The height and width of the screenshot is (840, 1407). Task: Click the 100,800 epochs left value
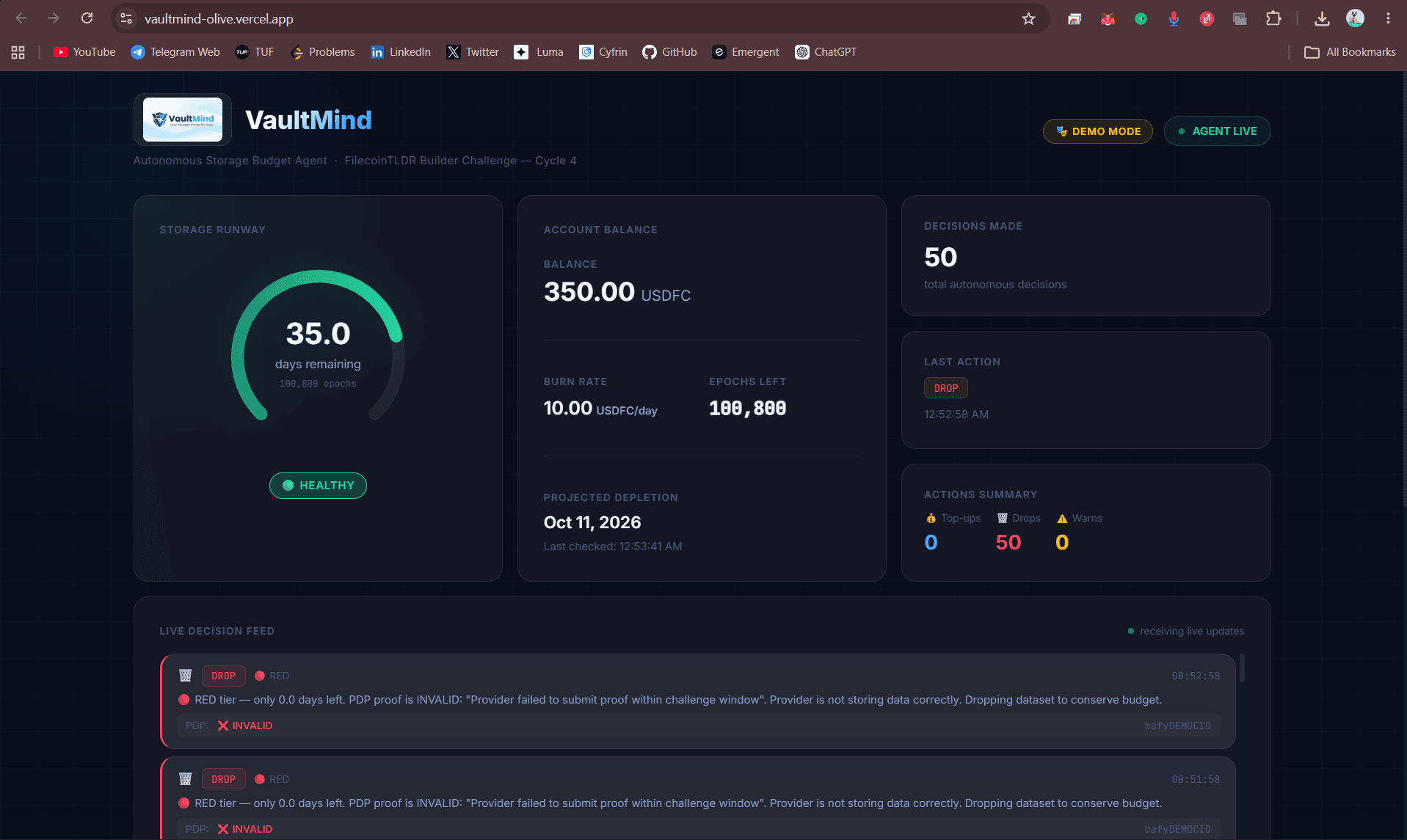[x=747, y=409]
